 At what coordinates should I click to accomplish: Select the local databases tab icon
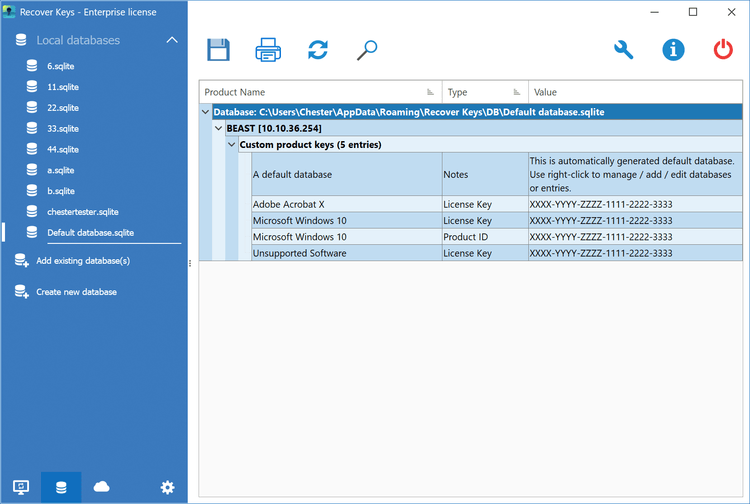[61, 487]
